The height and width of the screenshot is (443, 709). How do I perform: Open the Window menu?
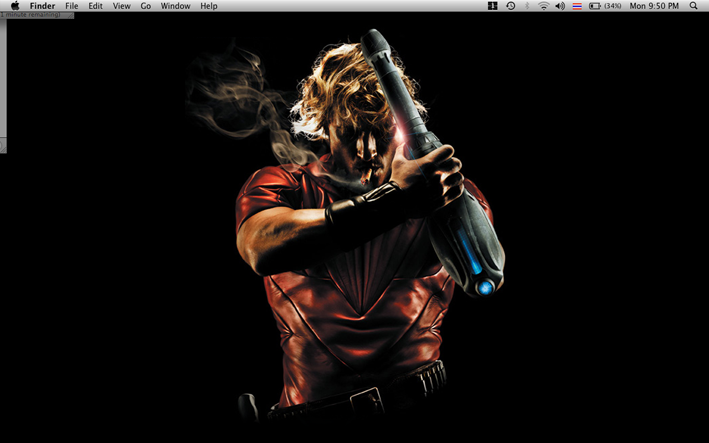tap(175, 6)
